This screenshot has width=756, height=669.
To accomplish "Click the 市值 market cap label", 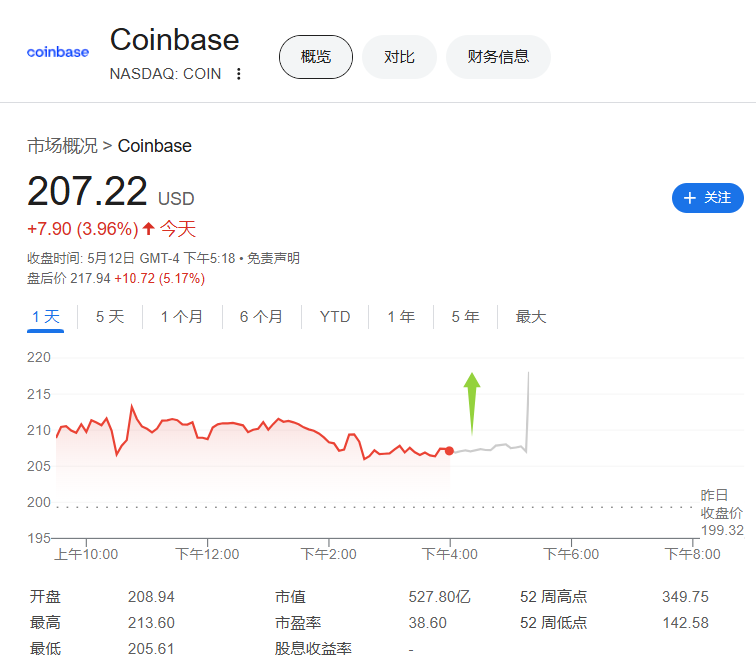I will pos(290,597).
